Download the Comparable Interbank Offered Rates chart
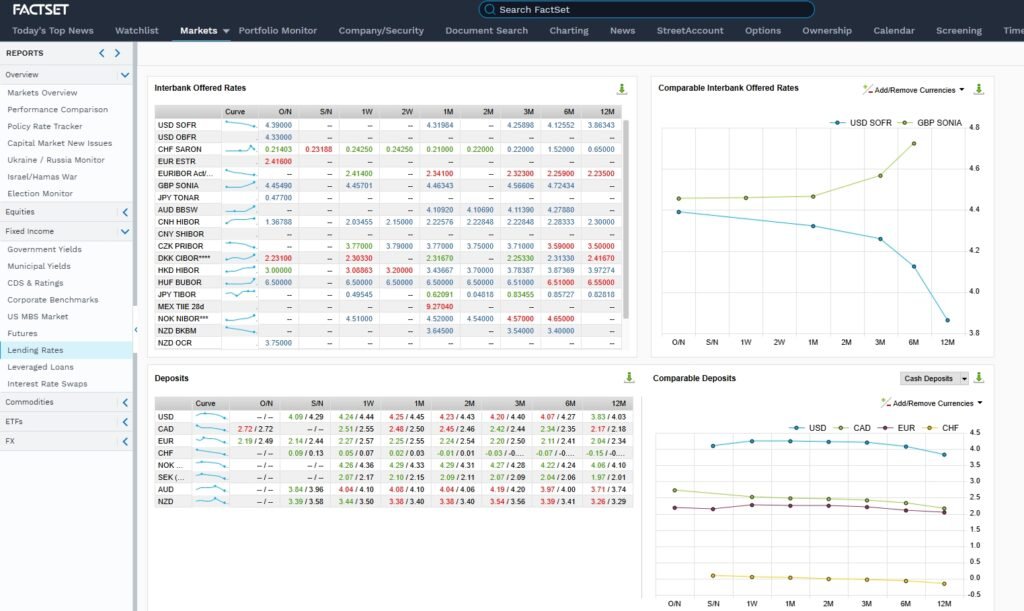This screenshot has width=1024, height=611. [978, 89]
